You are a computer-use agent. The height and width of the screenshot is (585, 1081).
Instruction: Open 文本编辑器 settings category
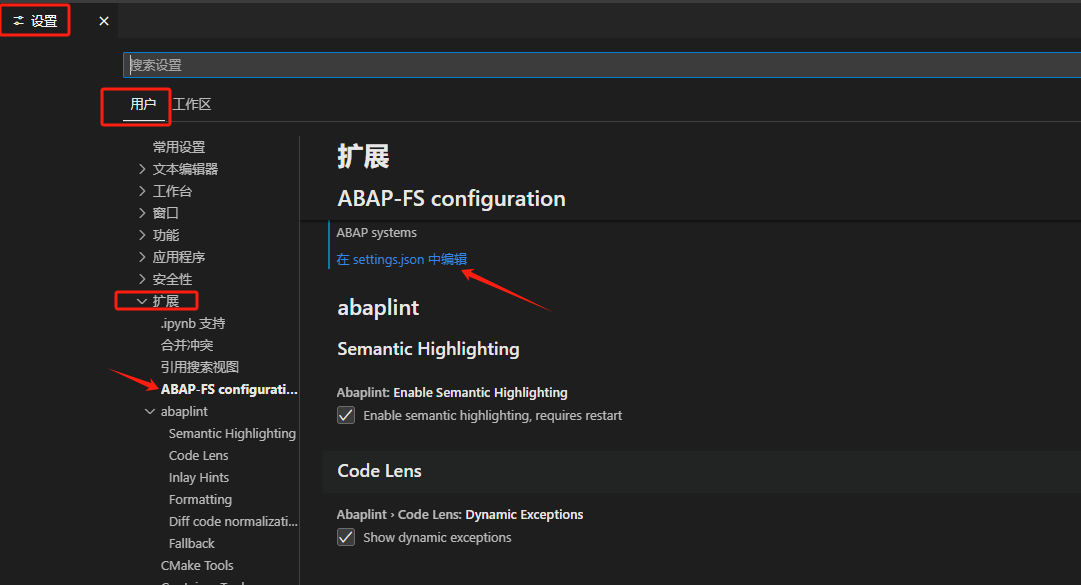185,169
